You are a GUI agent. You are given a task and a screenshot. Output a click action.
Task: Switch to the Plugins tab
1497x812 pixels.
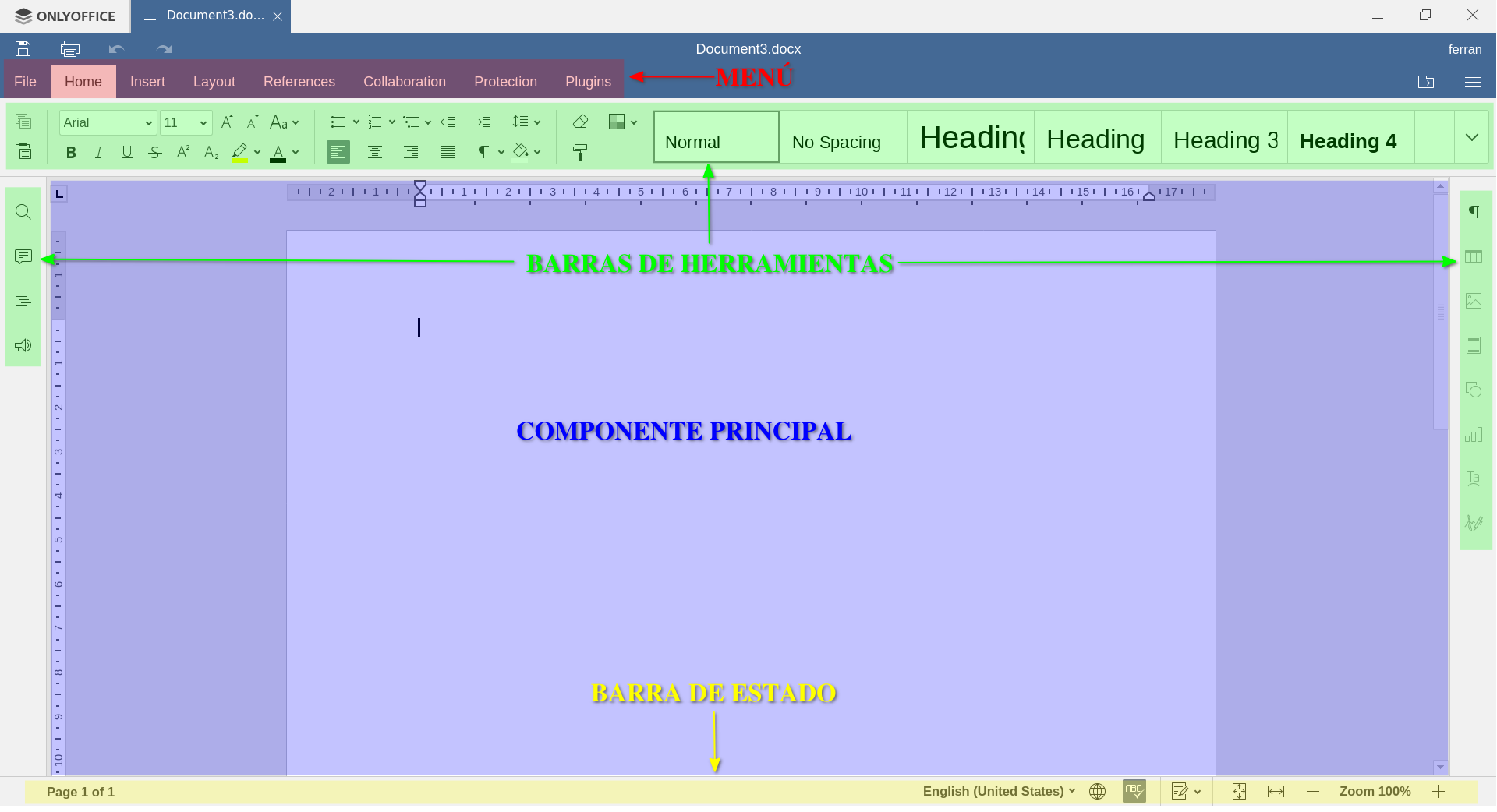click(588, 82)
